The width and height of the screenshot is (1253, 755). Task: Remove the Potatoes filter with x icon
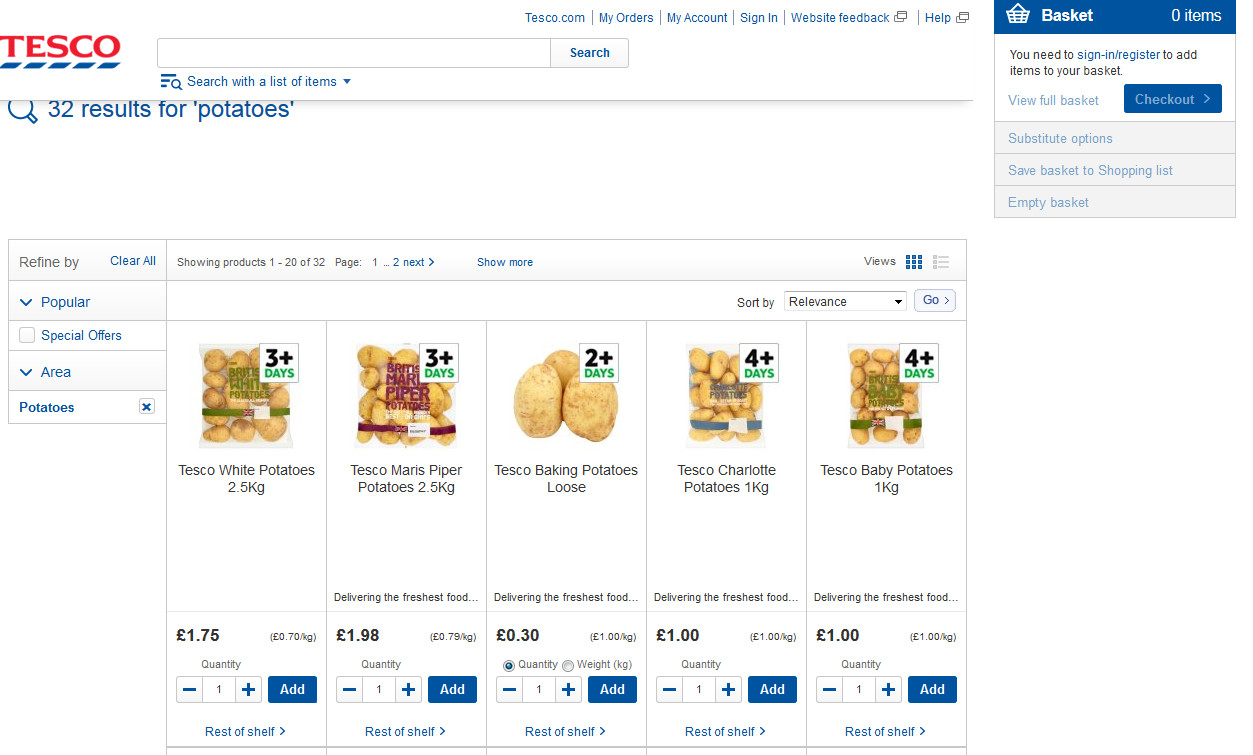coord(147,407)
